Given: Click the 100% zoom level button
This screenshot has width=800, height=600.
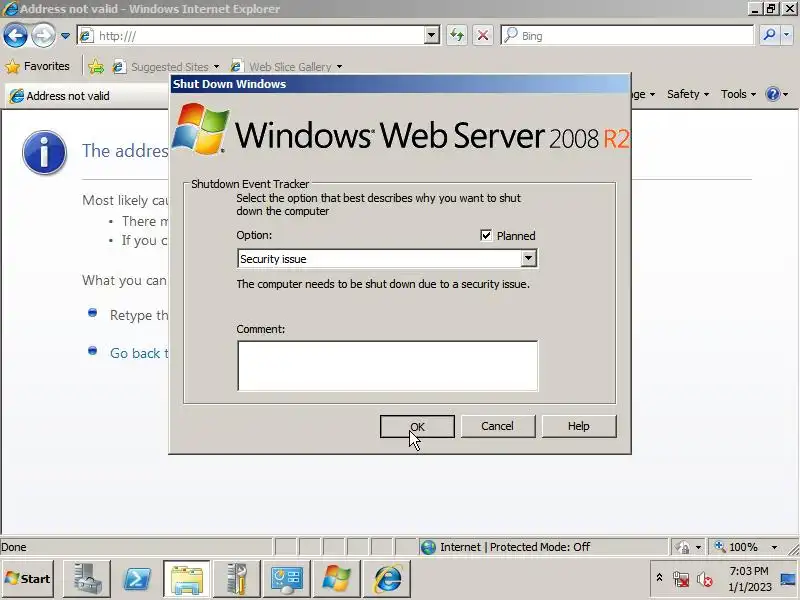Looking at the screenshot, I should [x=737, y=547].
